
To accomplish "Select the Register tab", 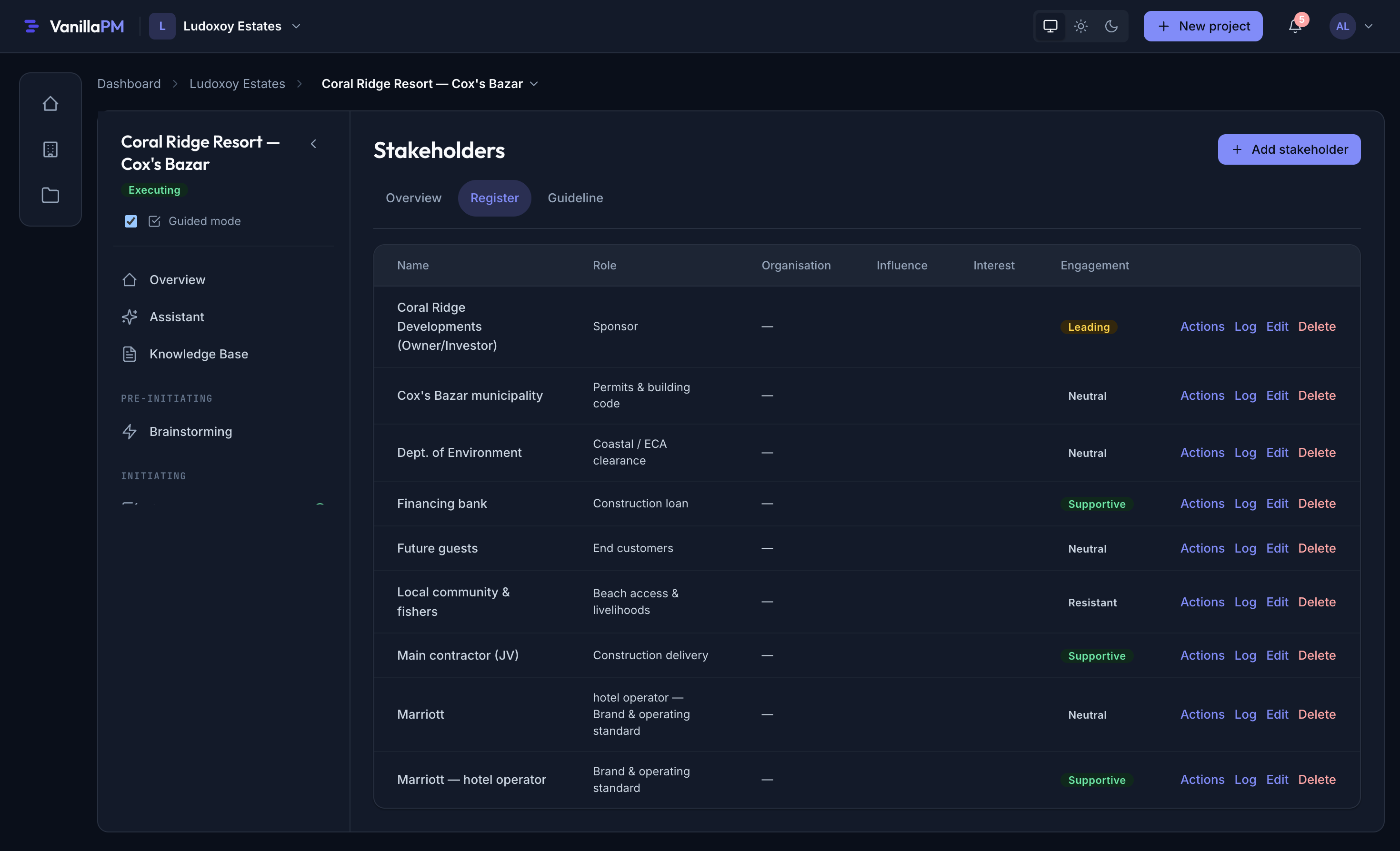I will pyautogui.click(x=494, y=198).
